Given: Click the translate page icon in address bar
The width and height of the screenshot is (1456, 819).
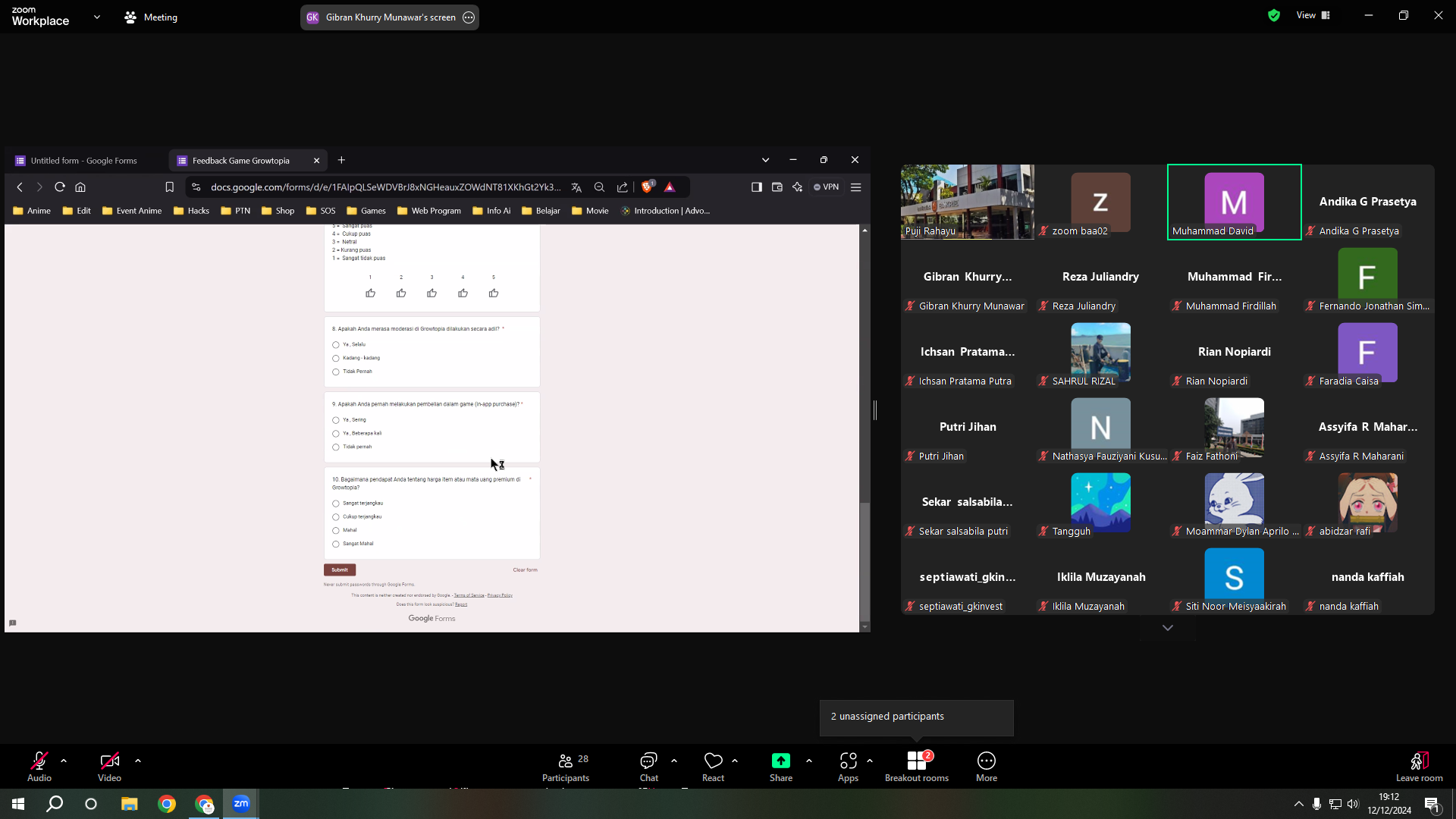Looking at the screenshot, I should [576, 187].
